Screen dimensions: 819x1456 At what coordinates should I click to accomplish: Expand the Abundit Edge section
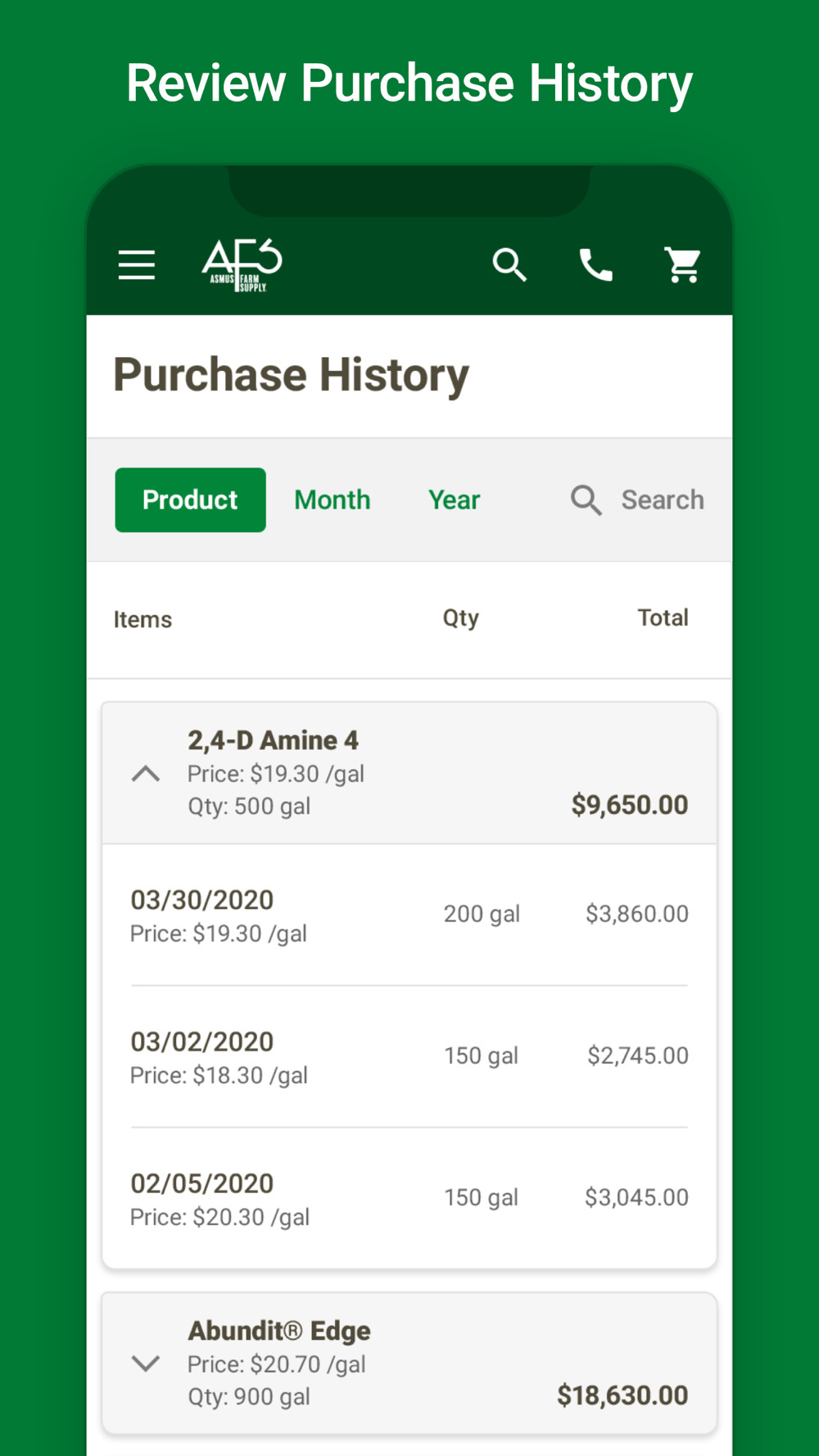pos(146,1363)
